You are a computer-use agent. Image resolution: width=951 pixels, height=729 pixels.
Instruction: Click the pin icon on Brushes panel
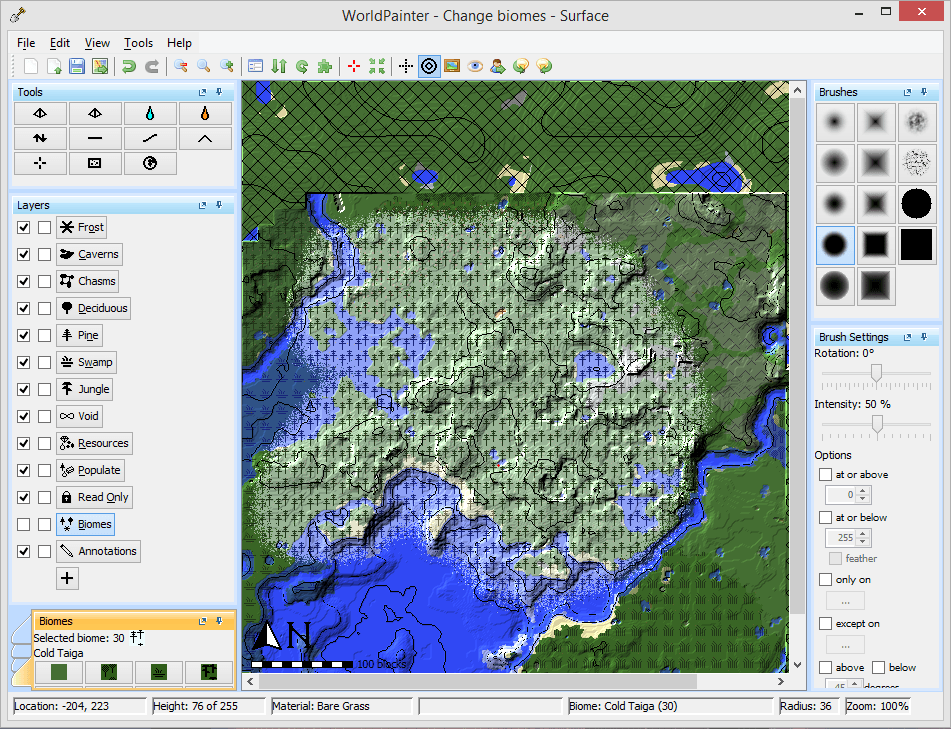point(924,92)
